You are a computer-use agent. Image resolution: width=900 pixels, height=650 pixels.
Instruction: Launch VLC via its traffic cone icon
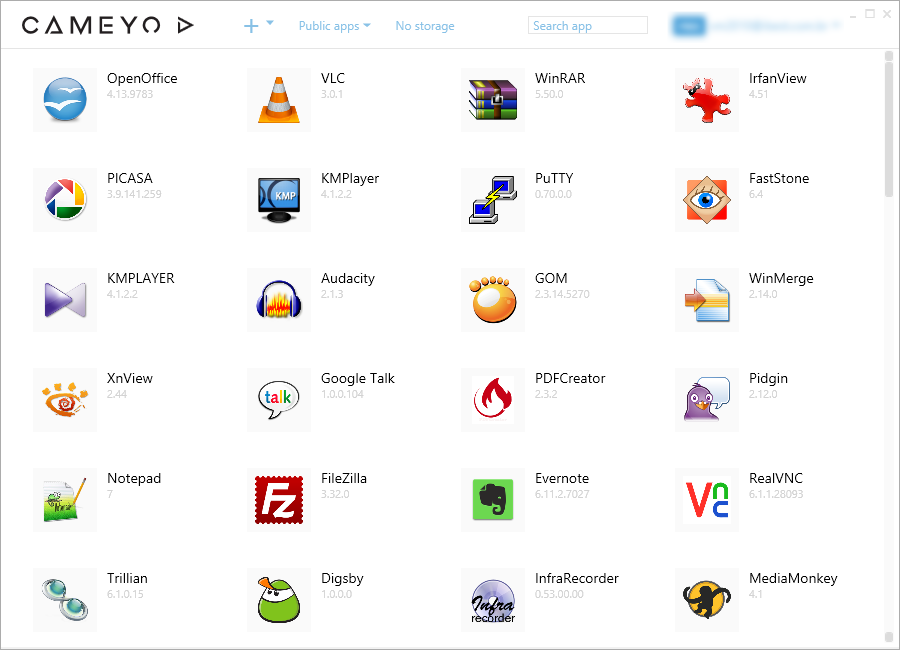click(279, 100)
